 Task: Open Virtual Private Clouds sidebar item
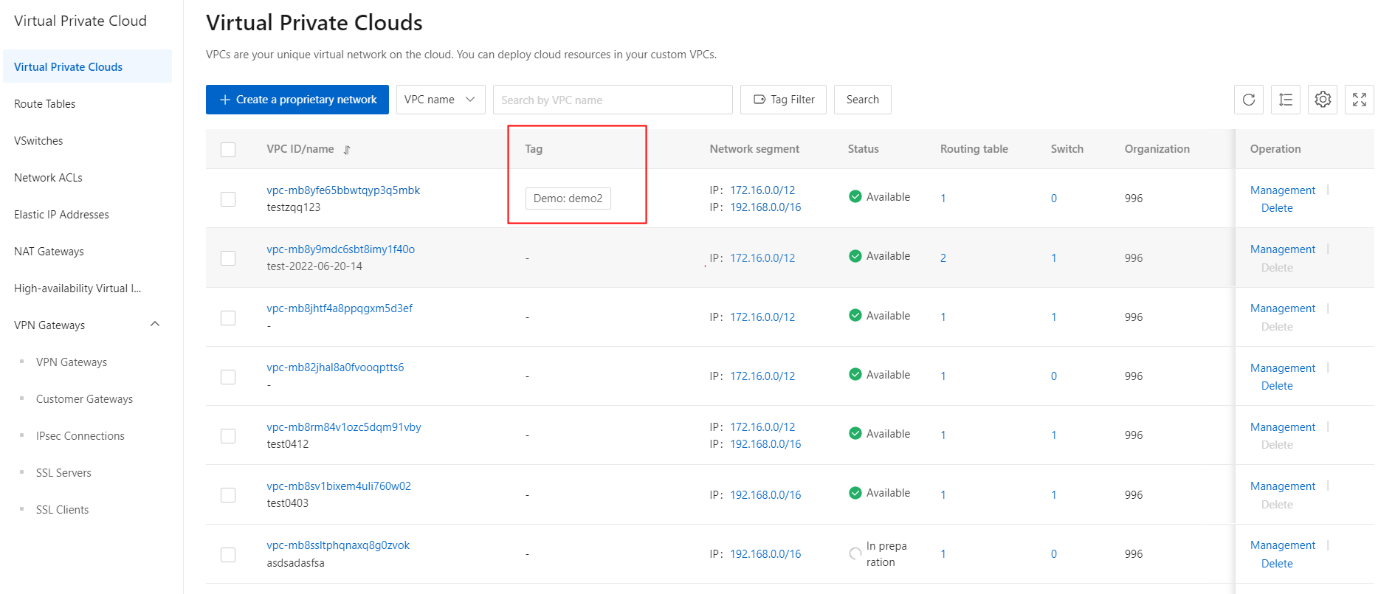[x=86, y=67]
